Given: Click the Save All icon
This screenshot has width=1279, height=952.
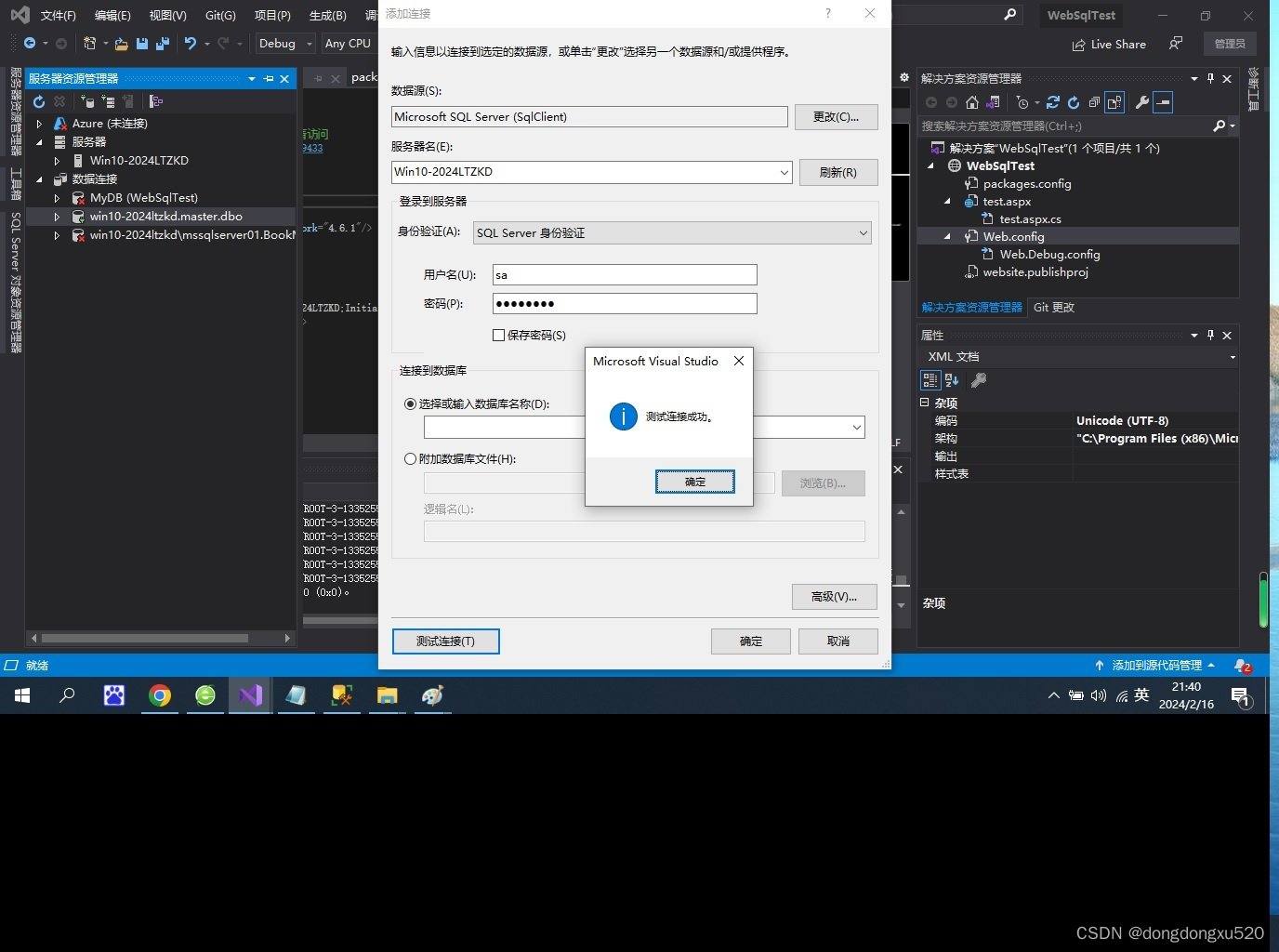Looking at the screenshot, I should pyautogui.click(x=163, y=44).
